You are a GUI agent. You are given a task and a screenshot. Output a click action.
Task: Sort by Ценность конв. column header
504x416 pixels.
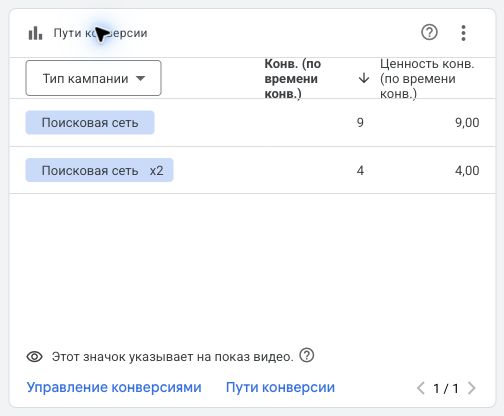[427, 79]
